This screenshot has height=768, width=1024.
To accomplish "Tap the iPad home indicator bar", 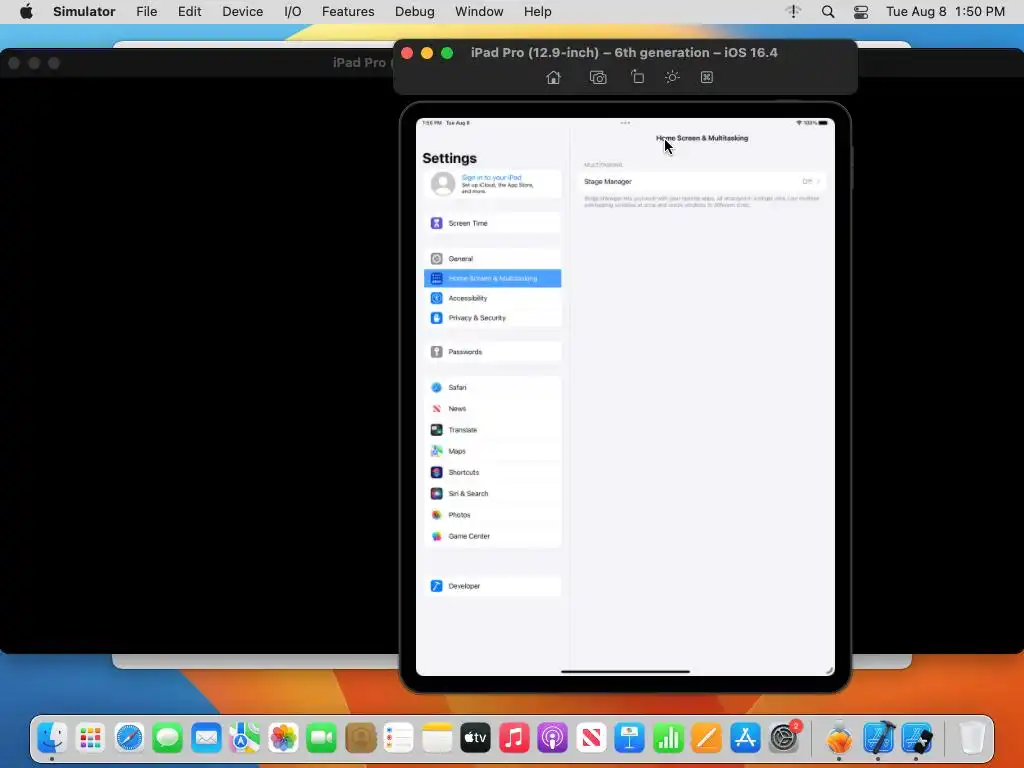I will click(625, 671).
